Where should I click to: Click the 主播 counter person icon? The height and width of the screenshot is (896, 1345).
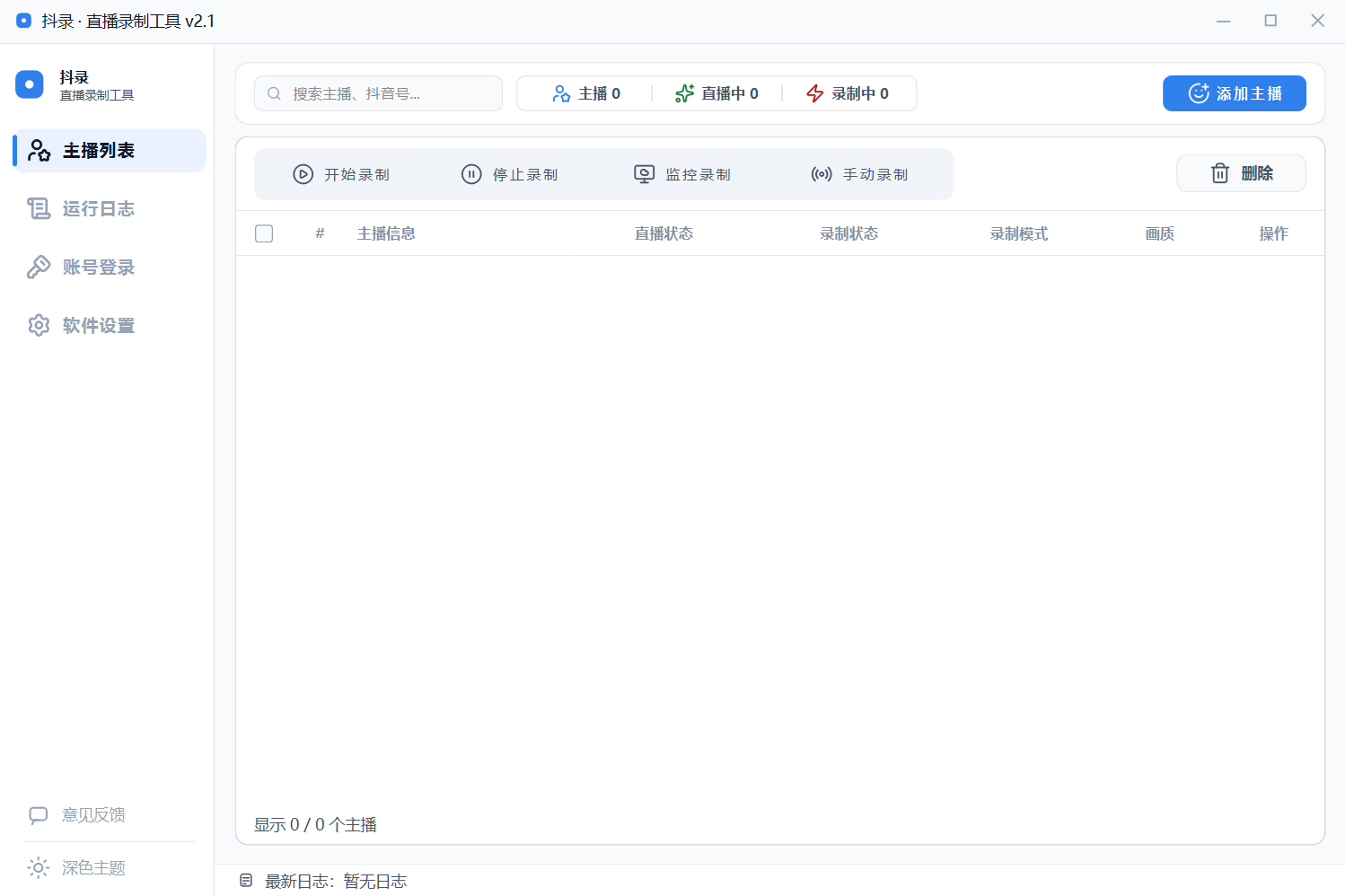561,93
